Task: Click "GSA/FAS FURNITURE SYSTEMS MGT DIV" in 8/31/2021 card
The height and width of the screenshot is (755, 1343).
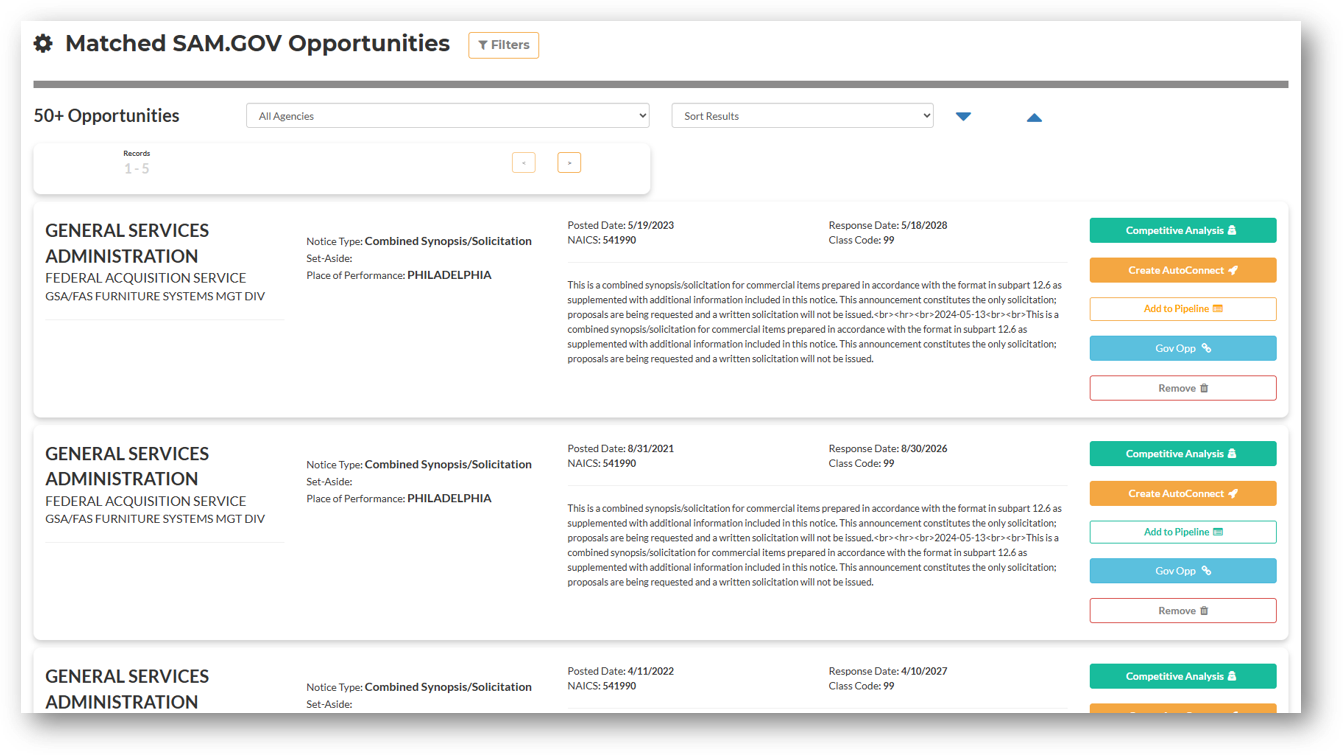Action: coord(155,519)
